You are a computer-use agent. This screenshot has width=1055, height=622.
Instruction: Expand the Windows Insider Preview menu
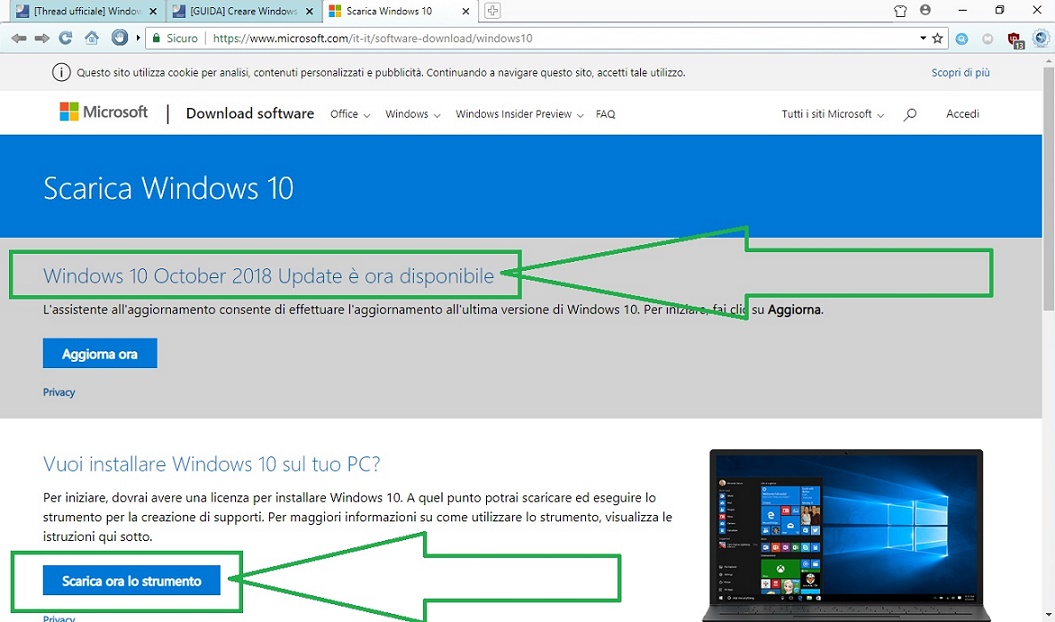point(519,114)
